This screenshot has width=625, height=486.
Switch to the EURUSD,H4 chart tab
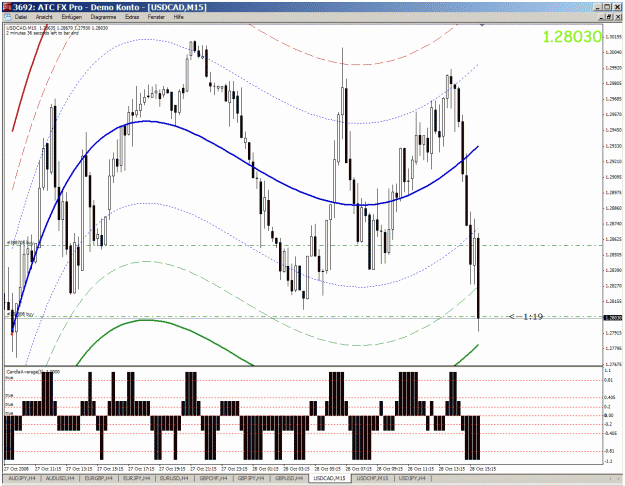(x=175, y=478)
